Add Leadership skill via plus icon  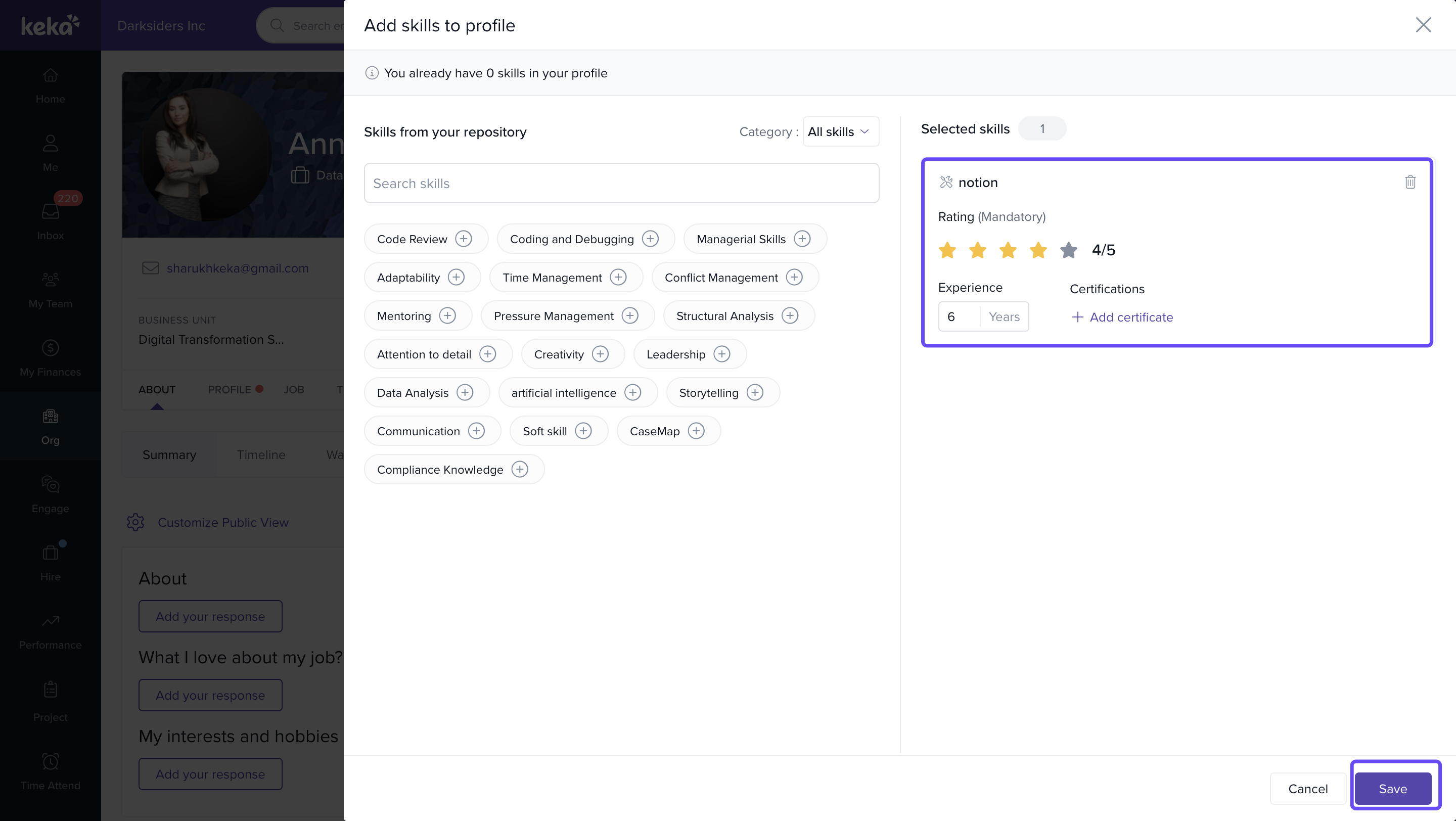point(721,354)
